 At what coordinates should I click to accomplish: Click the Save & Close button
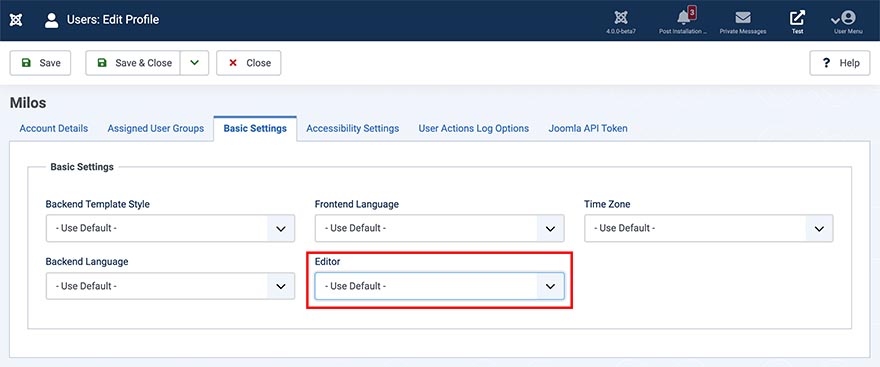coord(133,63)
